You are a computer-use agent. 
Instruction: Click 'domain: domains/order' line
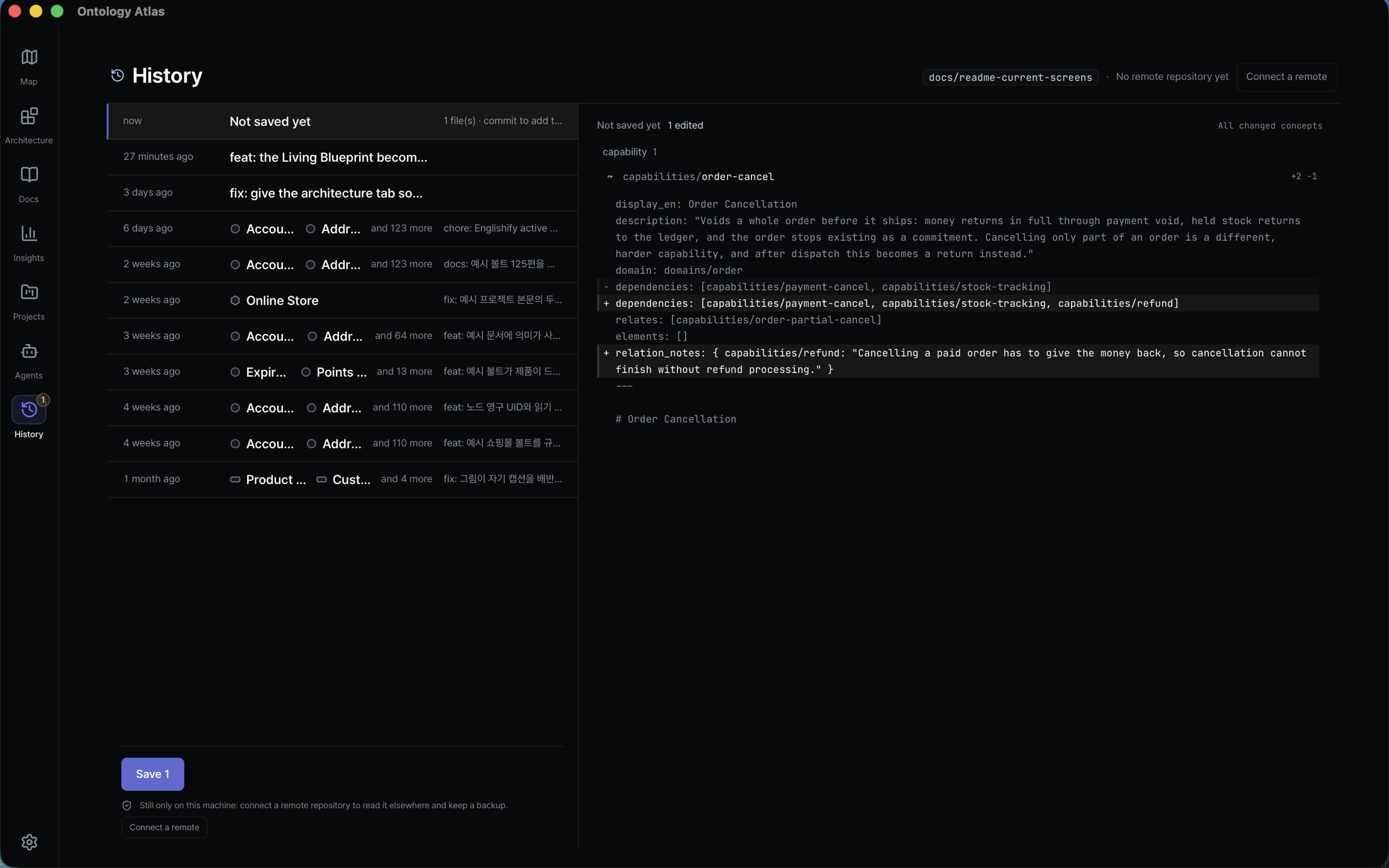pos(679,271)
